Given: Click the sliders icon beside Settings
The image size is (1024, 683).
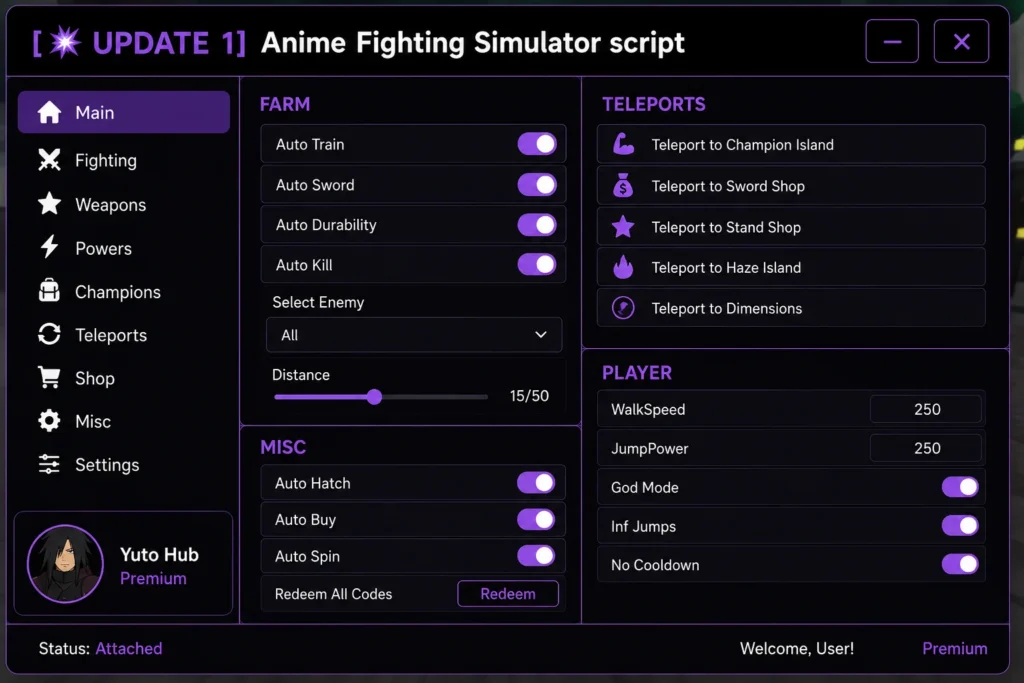Looking at the screenshot, I should coord(49,464).
